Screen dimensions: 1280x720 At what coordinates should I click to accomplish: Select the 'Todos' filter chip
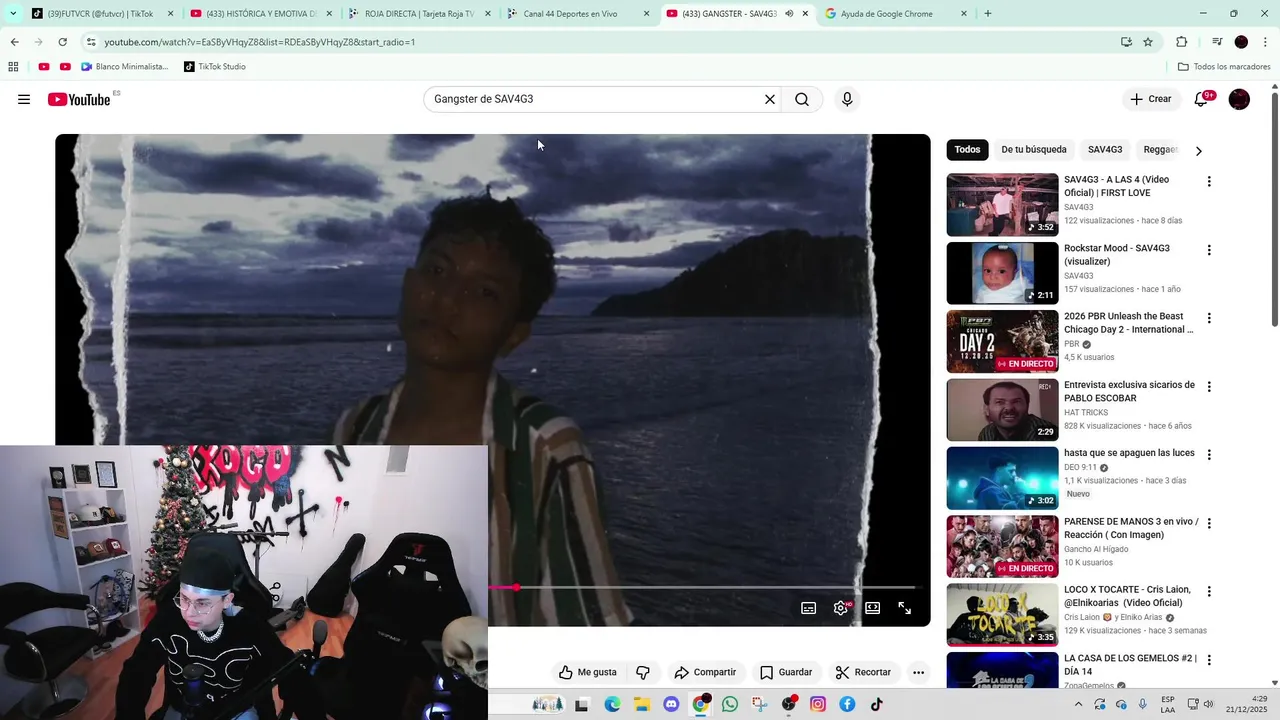click(967, 150)
